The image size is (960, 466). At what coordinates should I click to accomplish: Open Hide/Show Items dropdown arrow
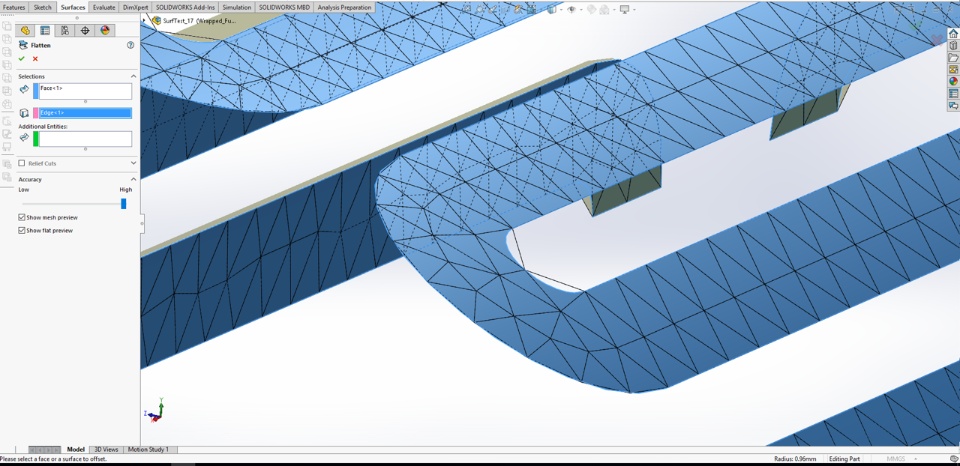tap(581, 9)
